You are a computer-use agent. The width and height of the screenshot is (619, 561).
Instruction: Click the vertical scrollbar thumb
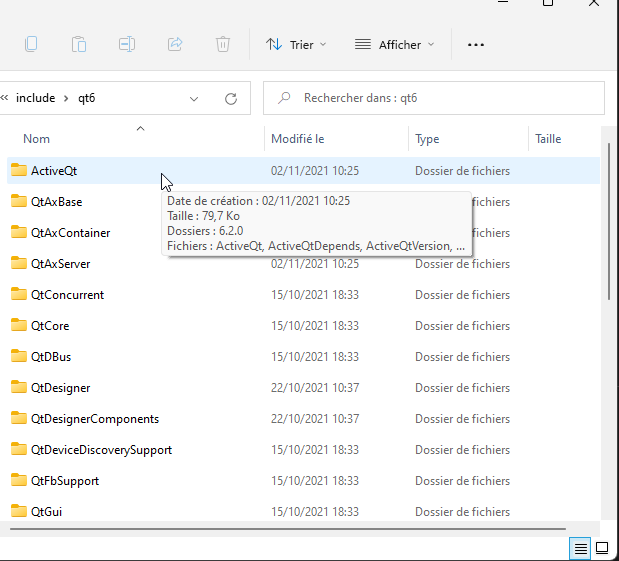(x=609, y=221)
